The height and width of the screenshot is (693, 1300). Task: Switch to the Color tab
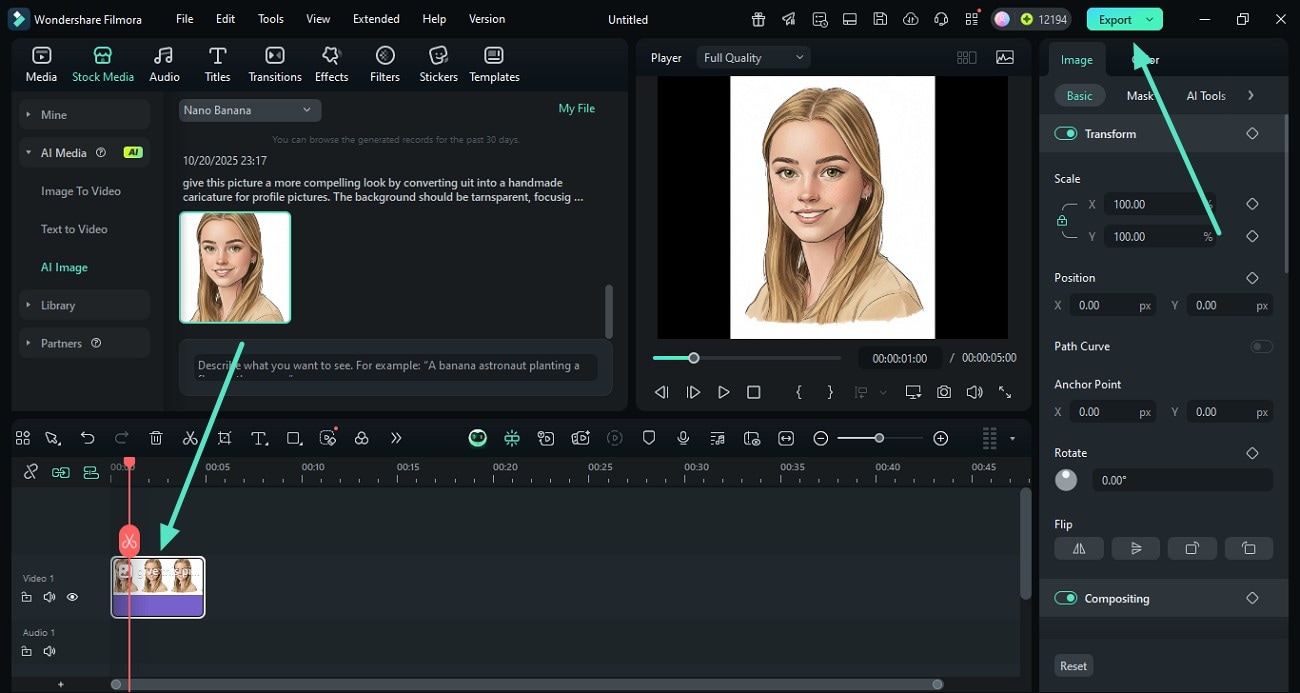click(x=1146, y=59)
